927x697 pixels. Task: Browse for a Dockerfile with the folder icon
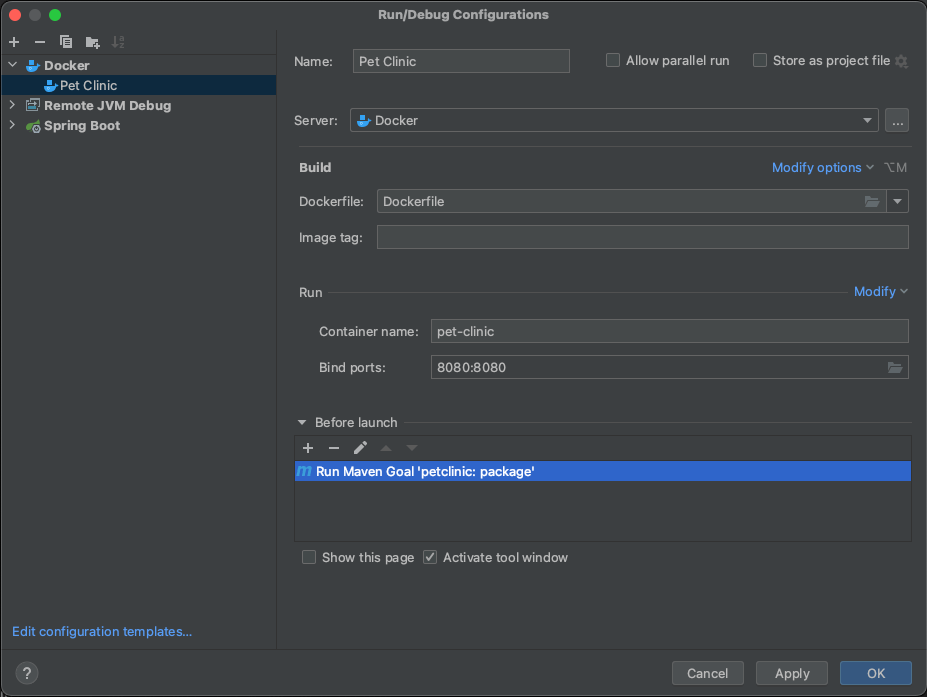click(x=870, y=201)
